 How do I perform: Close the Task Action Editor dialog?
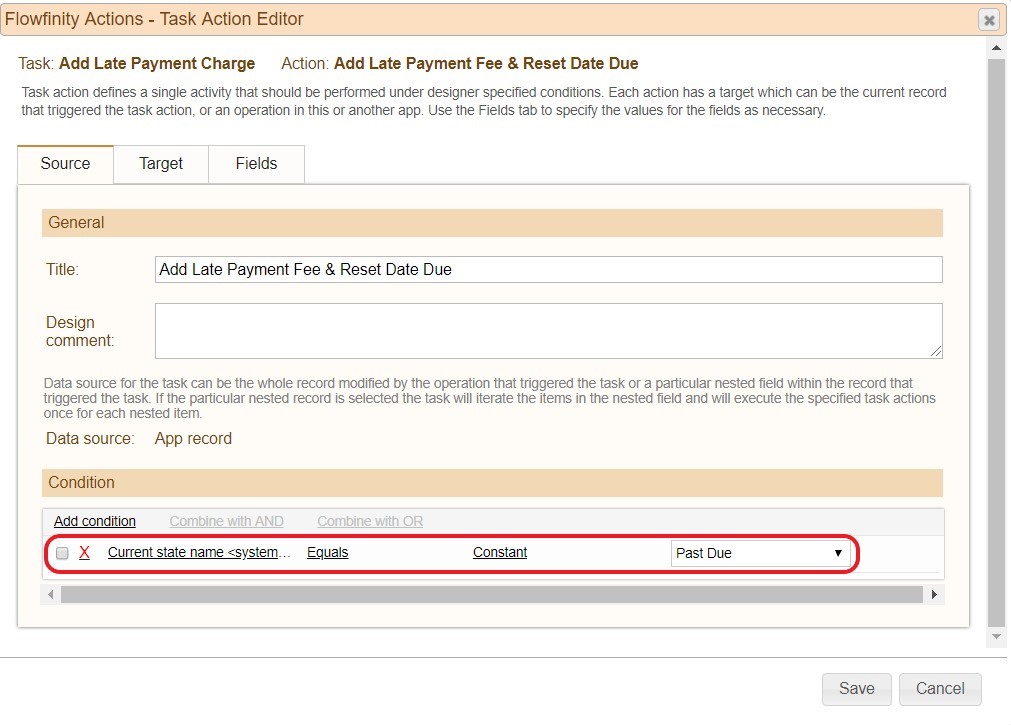pos(988,20)
